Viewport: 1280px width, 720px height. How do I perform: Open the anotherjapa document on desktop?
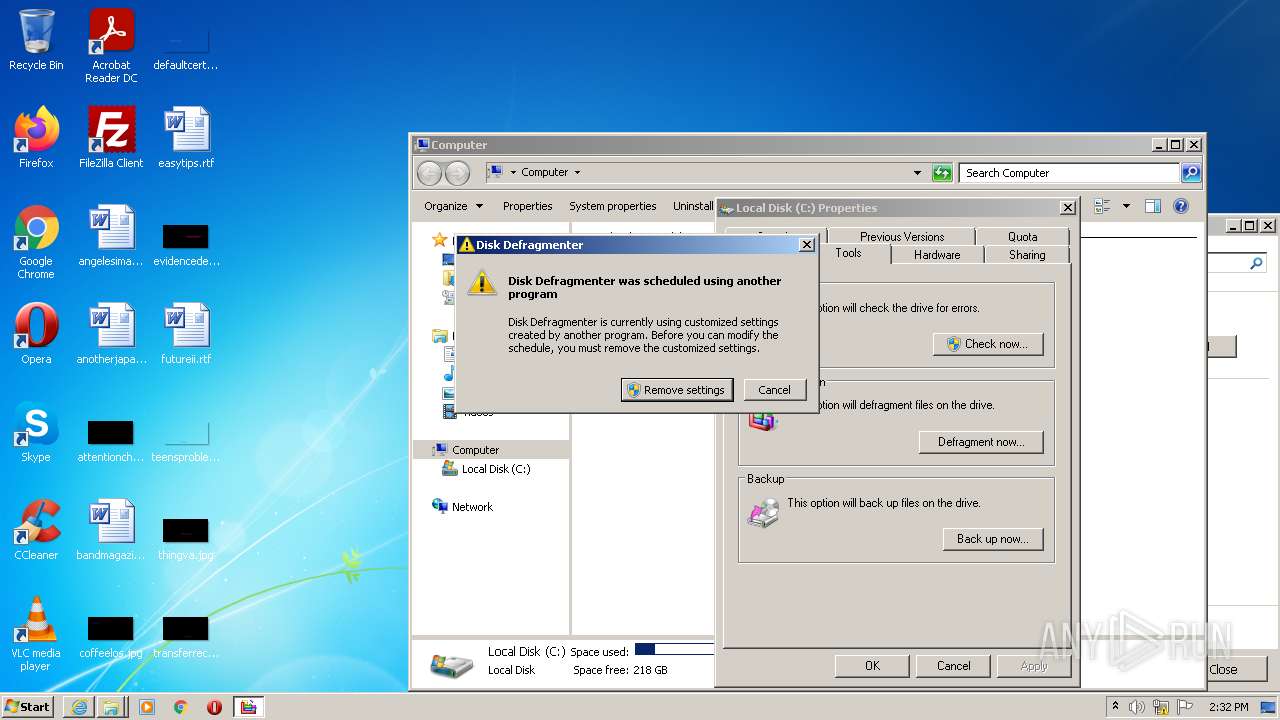point(111,334)
